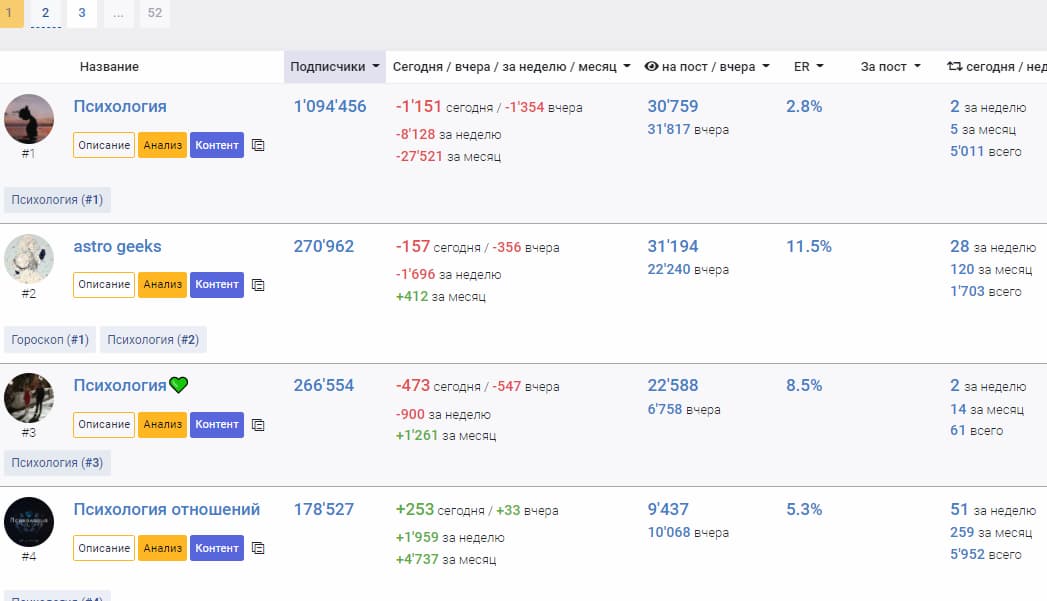Click the eye icon in the views column header

(x=651, y=67)
